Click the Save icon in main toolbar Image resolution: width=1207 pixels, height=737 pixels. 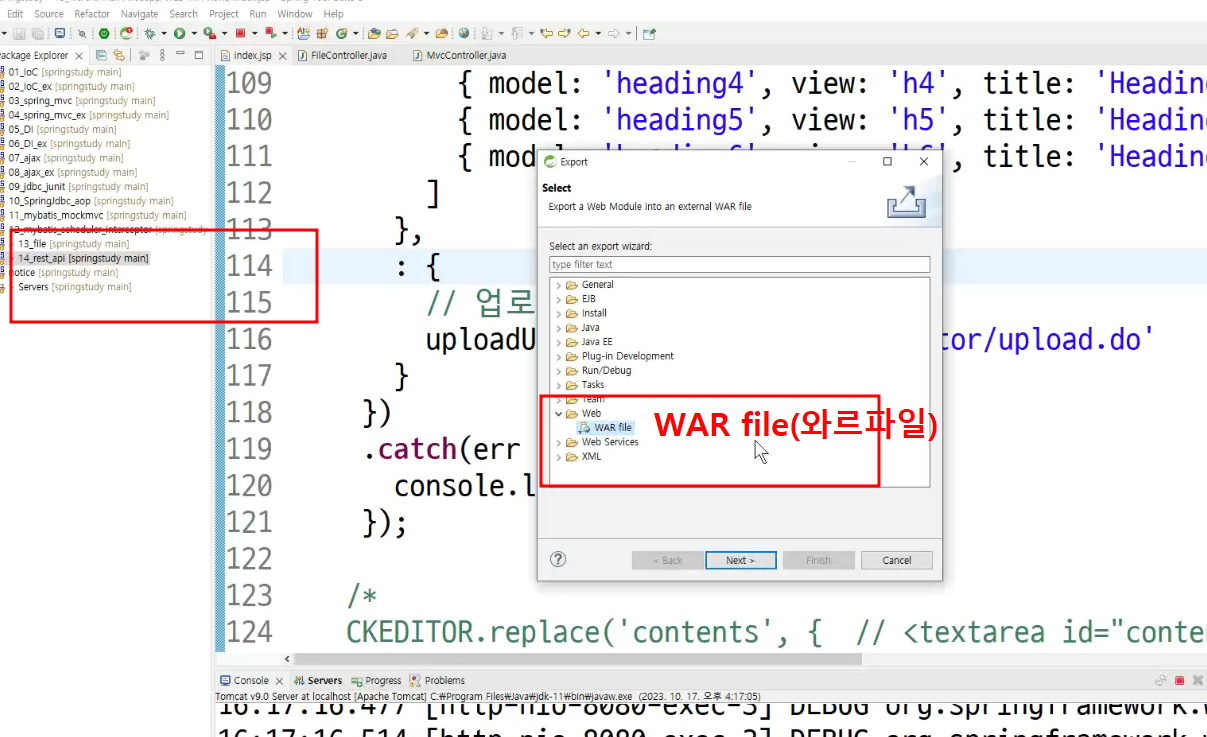coord(19,33)
